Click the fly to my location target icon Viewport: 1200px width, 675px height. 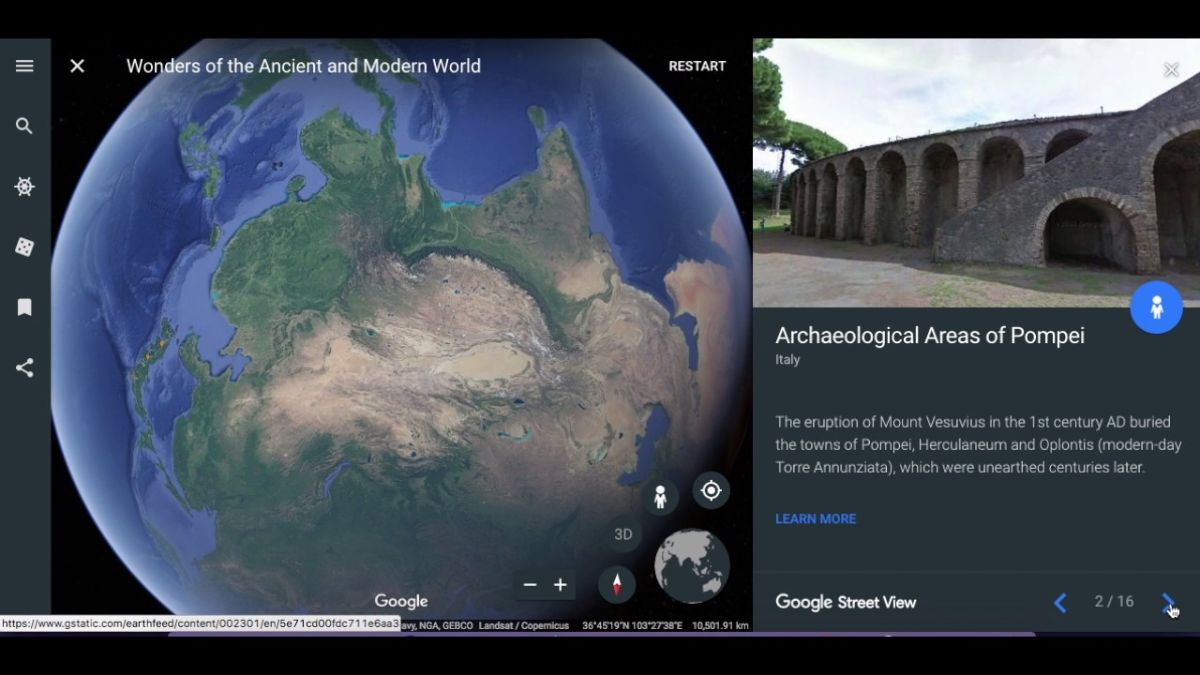pos(711,490)
